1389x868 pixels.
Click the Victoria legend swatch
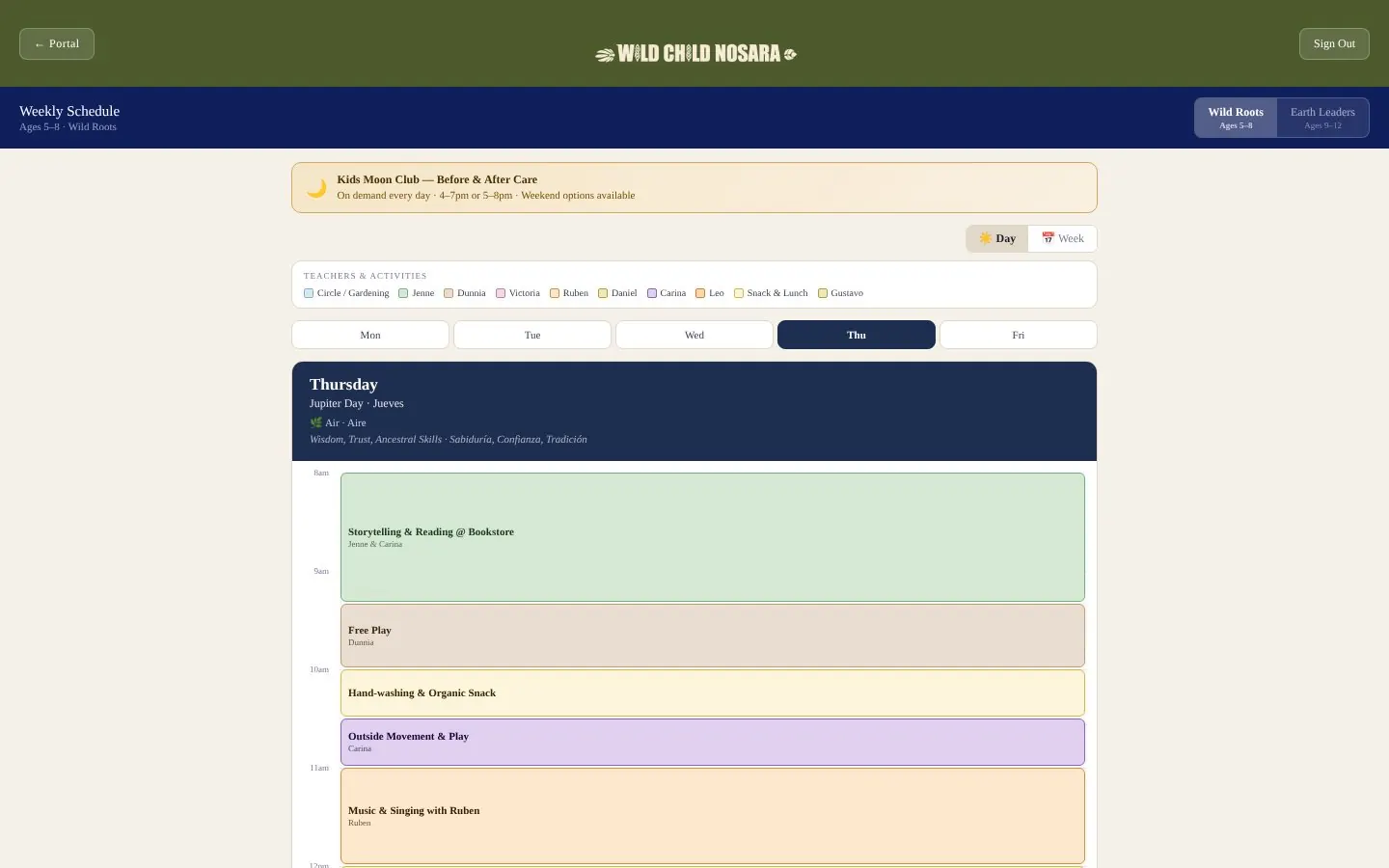[501, 293]
